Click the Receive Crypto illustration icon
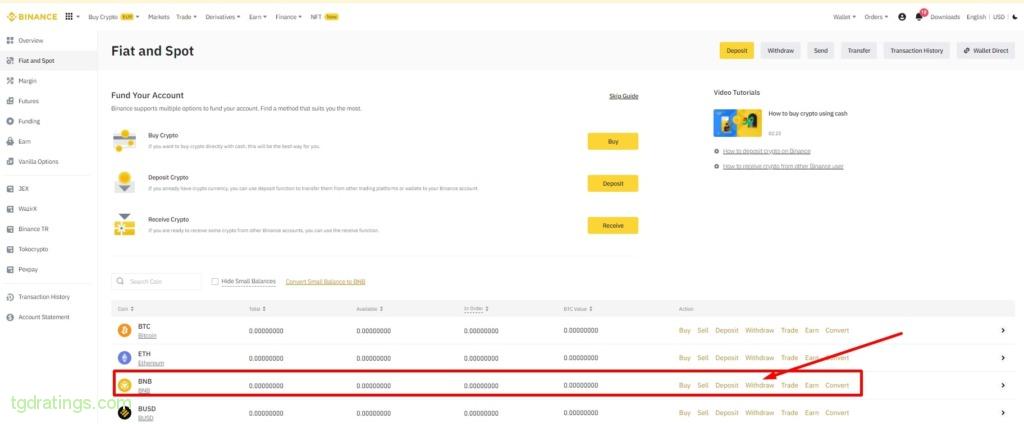 tap(124, 225)
